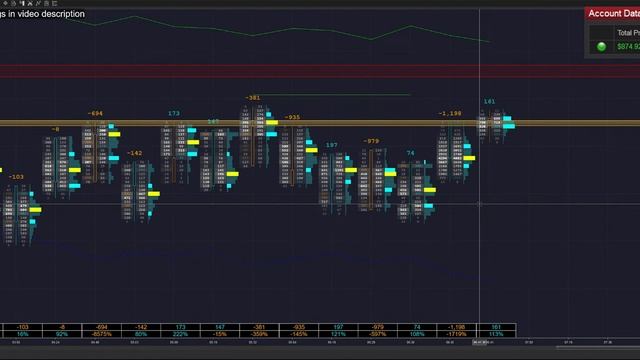640x360 pixels.
Task: Click the horizontal scrollbar thumb at bottom right
Action: click(x=598, y=347)
